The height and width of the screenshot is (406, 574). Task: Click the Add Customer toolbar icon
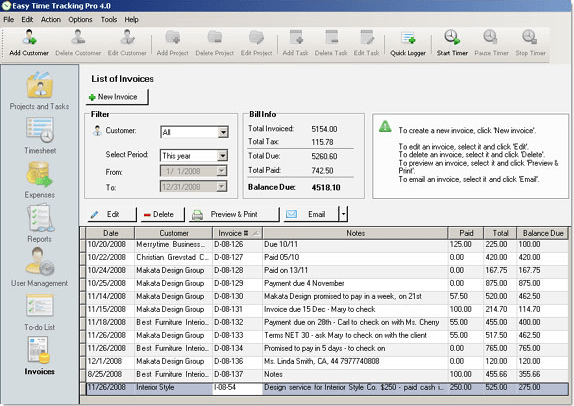coord(29,43)
